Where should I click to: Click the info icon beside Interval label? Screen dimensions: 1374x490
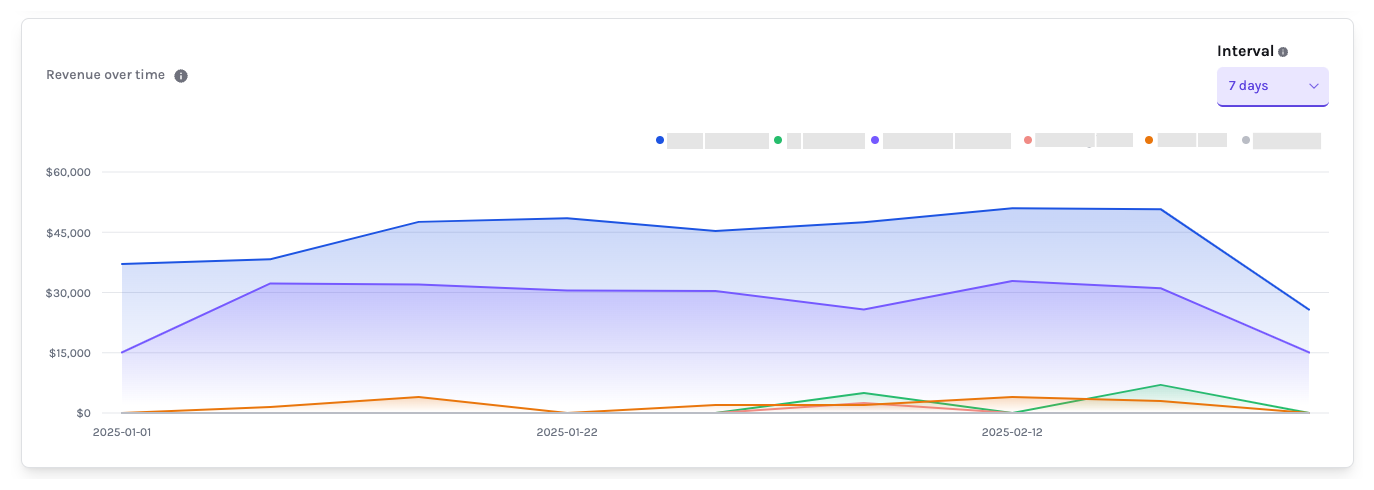[1283, 52]
